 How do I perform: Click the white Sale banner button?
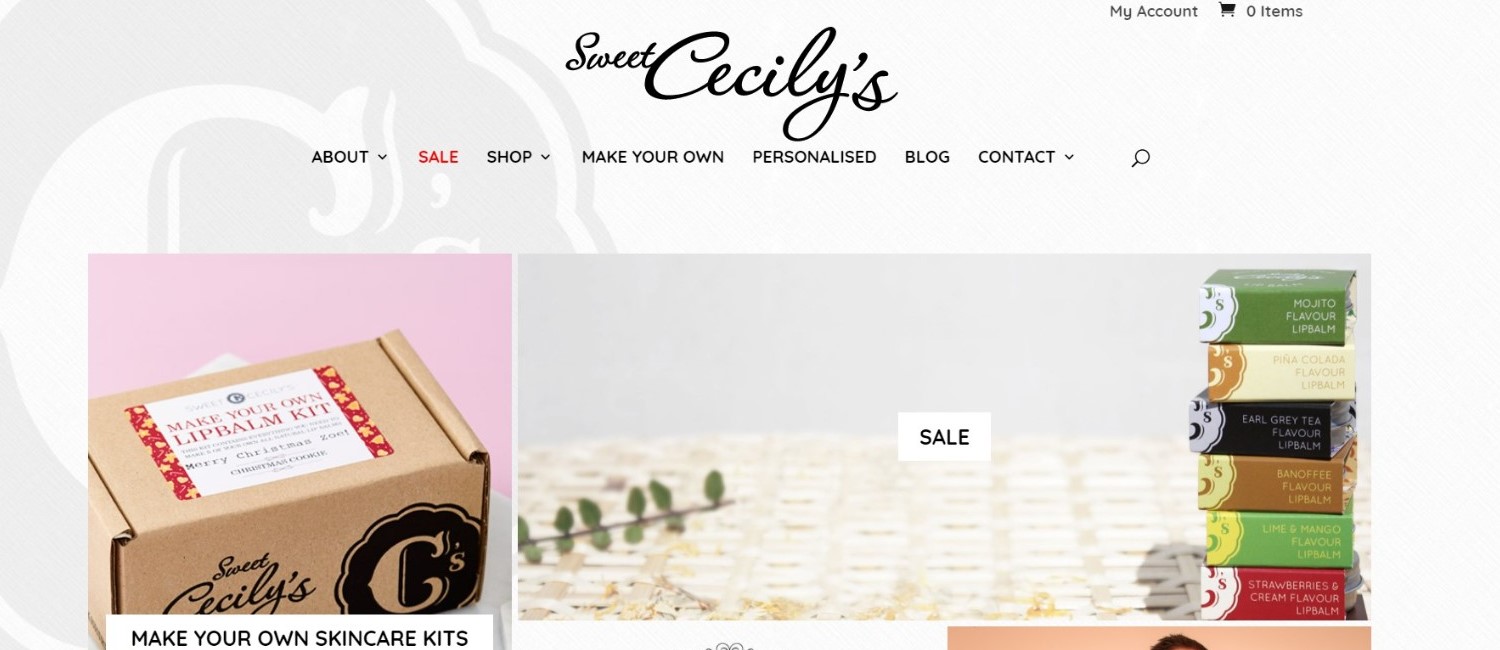pyautogui.click(x=944, y=437)
